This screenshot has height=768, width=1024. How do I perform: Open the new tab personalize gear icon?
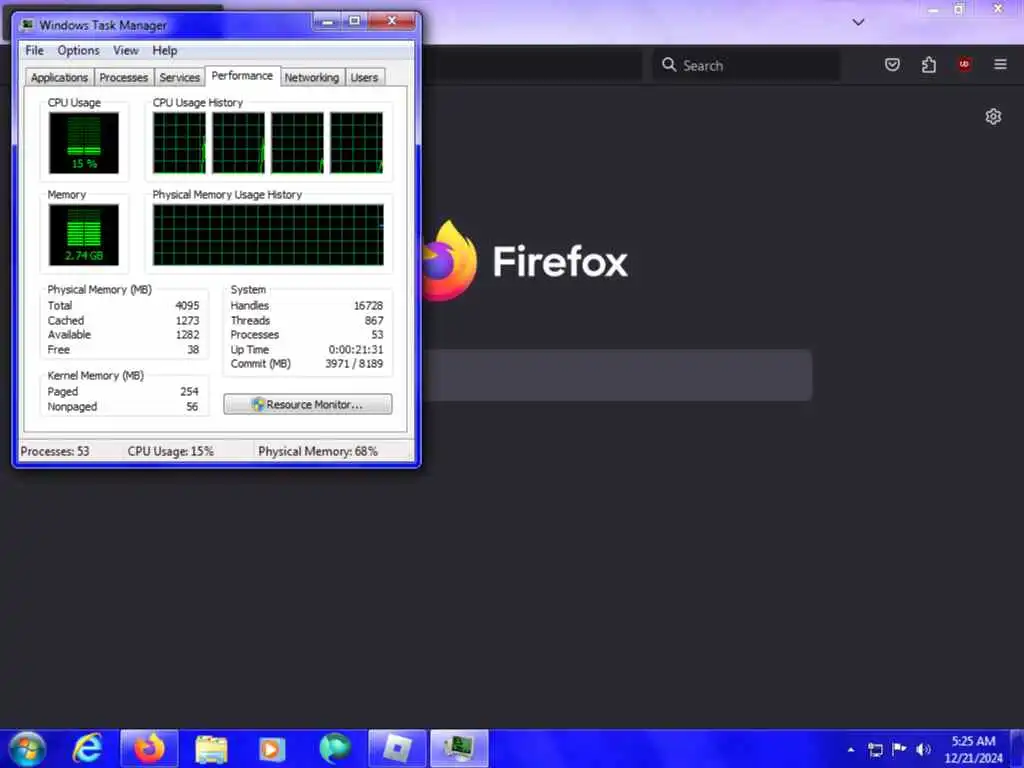pos(993,116)
